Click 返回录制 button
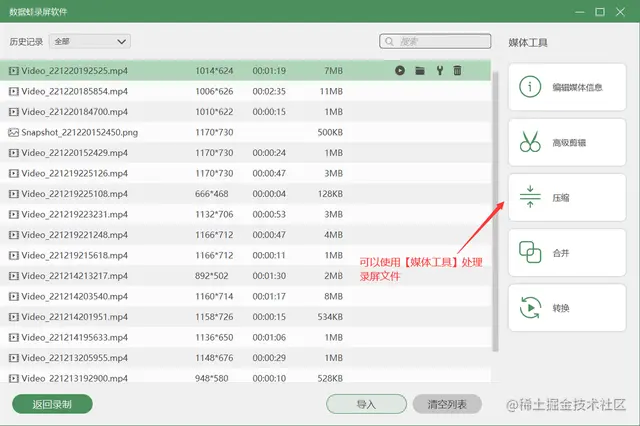Image resolution: width=640 pixels, height=426 pixels. [x=52, y=404]
